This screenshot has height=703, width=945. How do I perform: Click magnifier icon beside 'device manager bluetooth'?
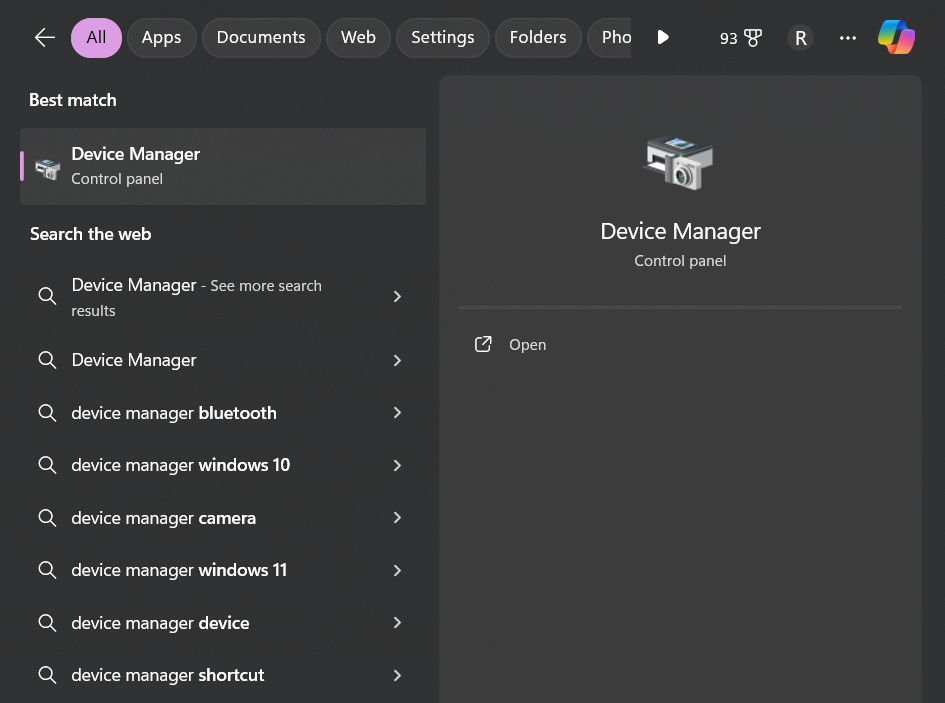(47, 413)
